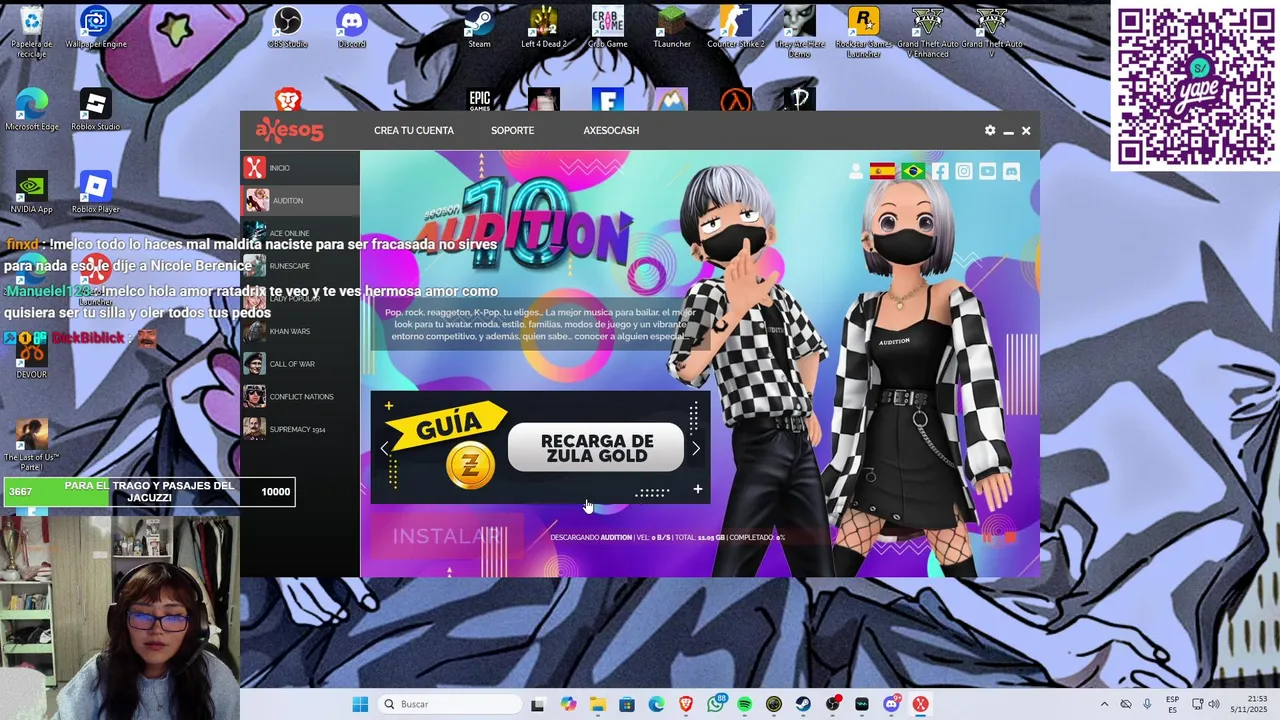Open Grand Theft Auto V Enhanced shortcut
This screenshot has height=720, width=1280.
928,32
